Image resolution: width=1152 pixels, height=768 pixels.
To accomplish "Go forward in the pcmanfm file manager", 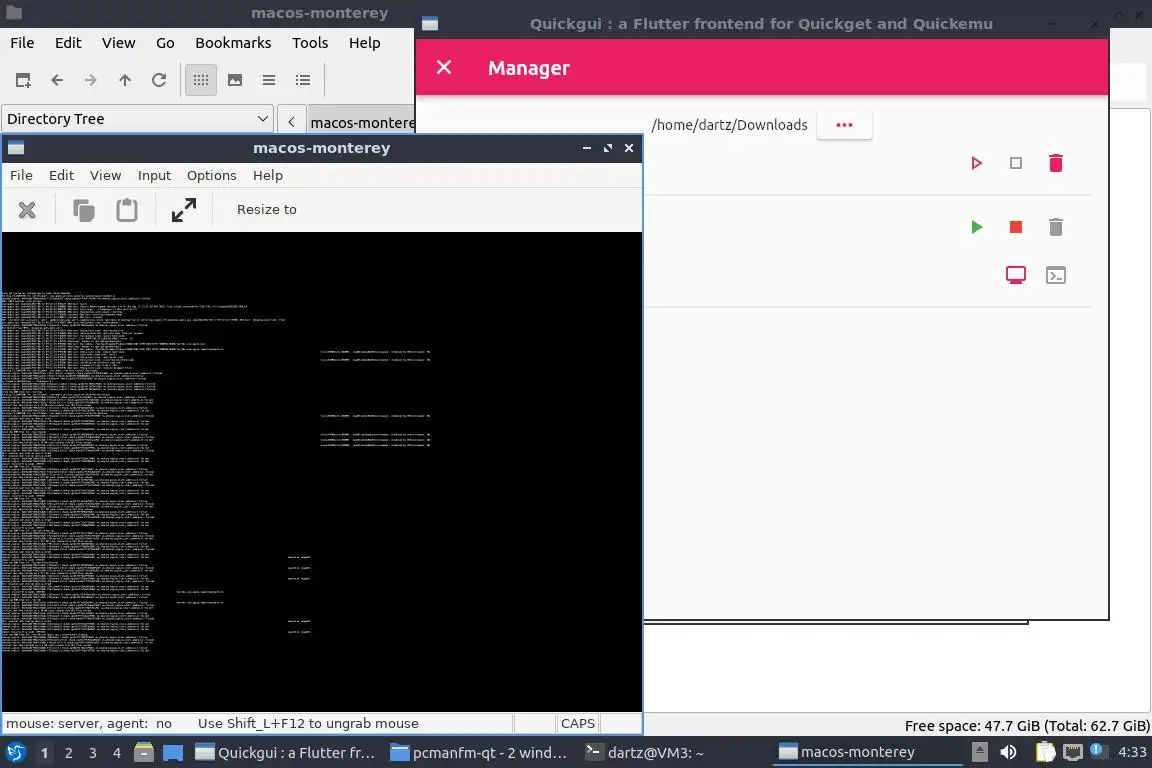I will tap(90, 80).
